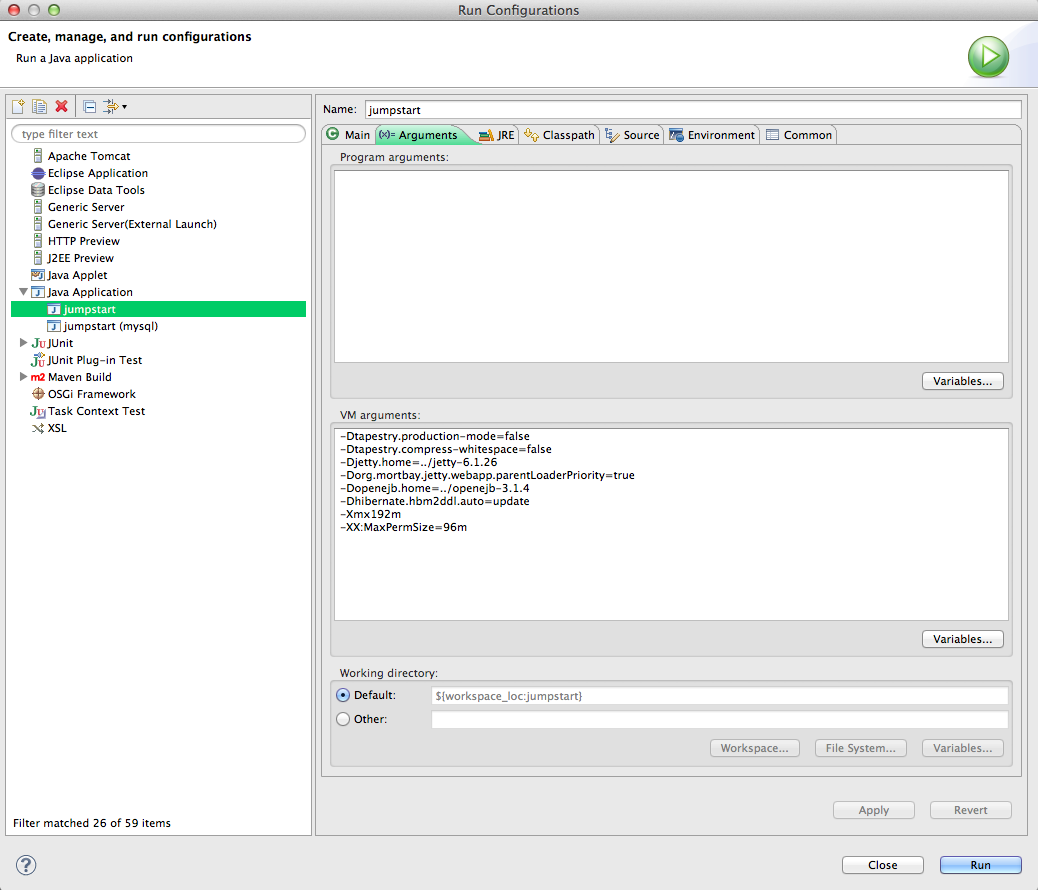The width and height of the screenshot is (1038, 890).
Task: Click the -Xmx192m VM argument line
Action: (x=371, y=514)
